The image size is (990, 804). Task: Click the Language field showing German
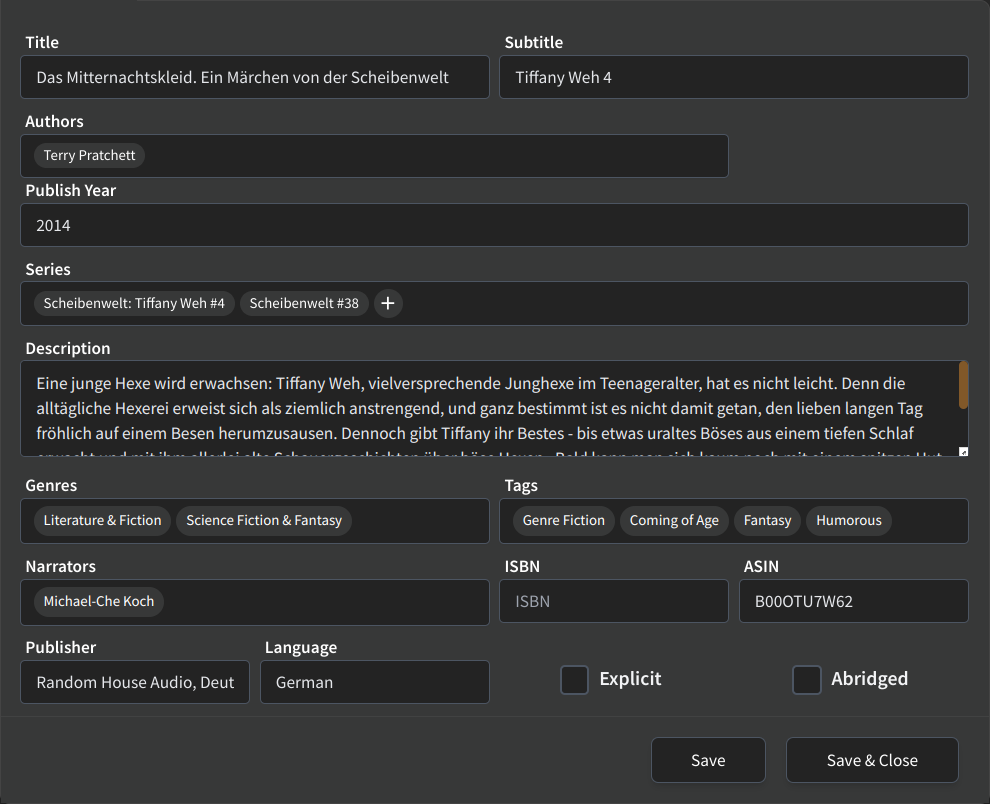[x=374, y=682]
